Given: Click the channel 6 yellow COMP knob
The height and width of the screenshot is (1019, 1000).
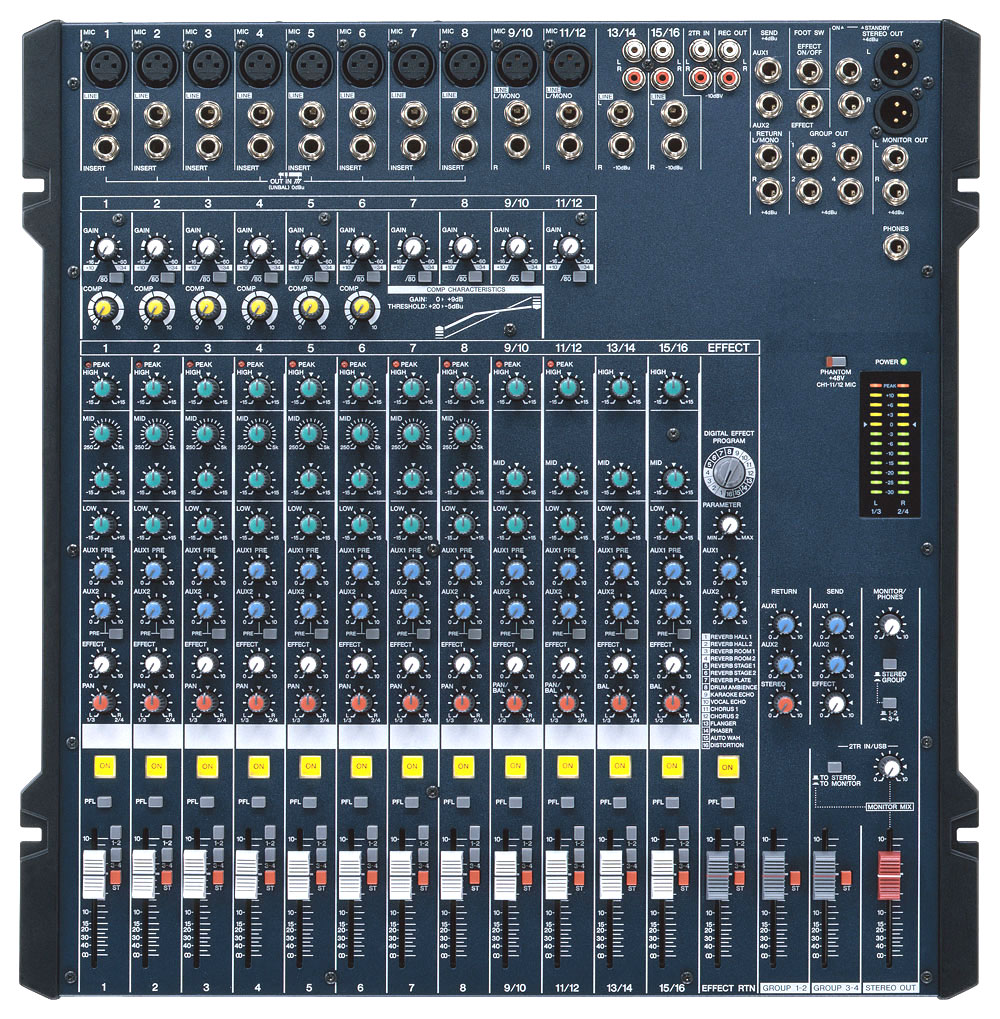Looking at the screenshot, I should [362, 308].
